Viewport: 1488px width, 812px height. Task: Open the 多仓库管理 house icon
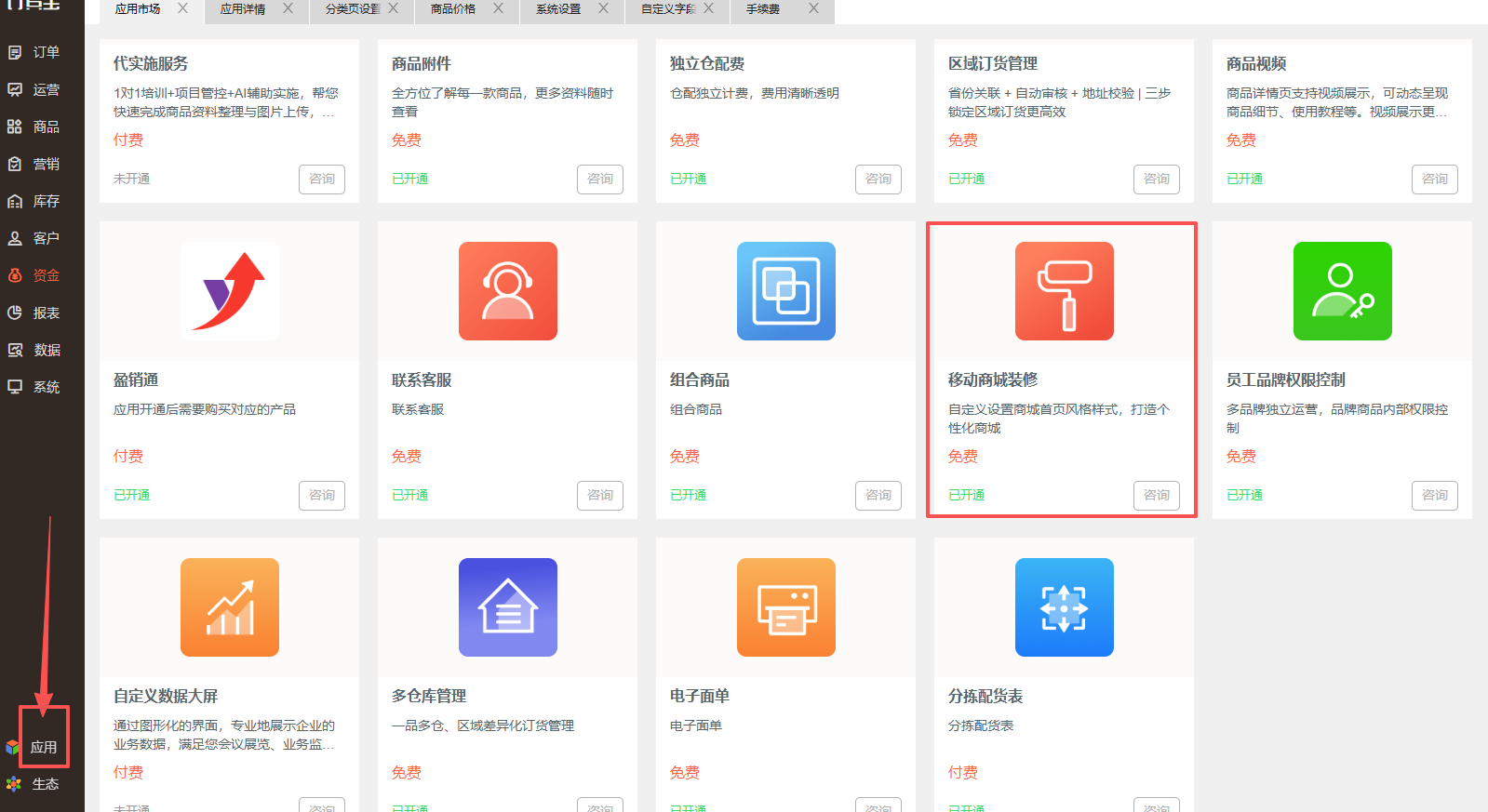[x=508, y=607]
